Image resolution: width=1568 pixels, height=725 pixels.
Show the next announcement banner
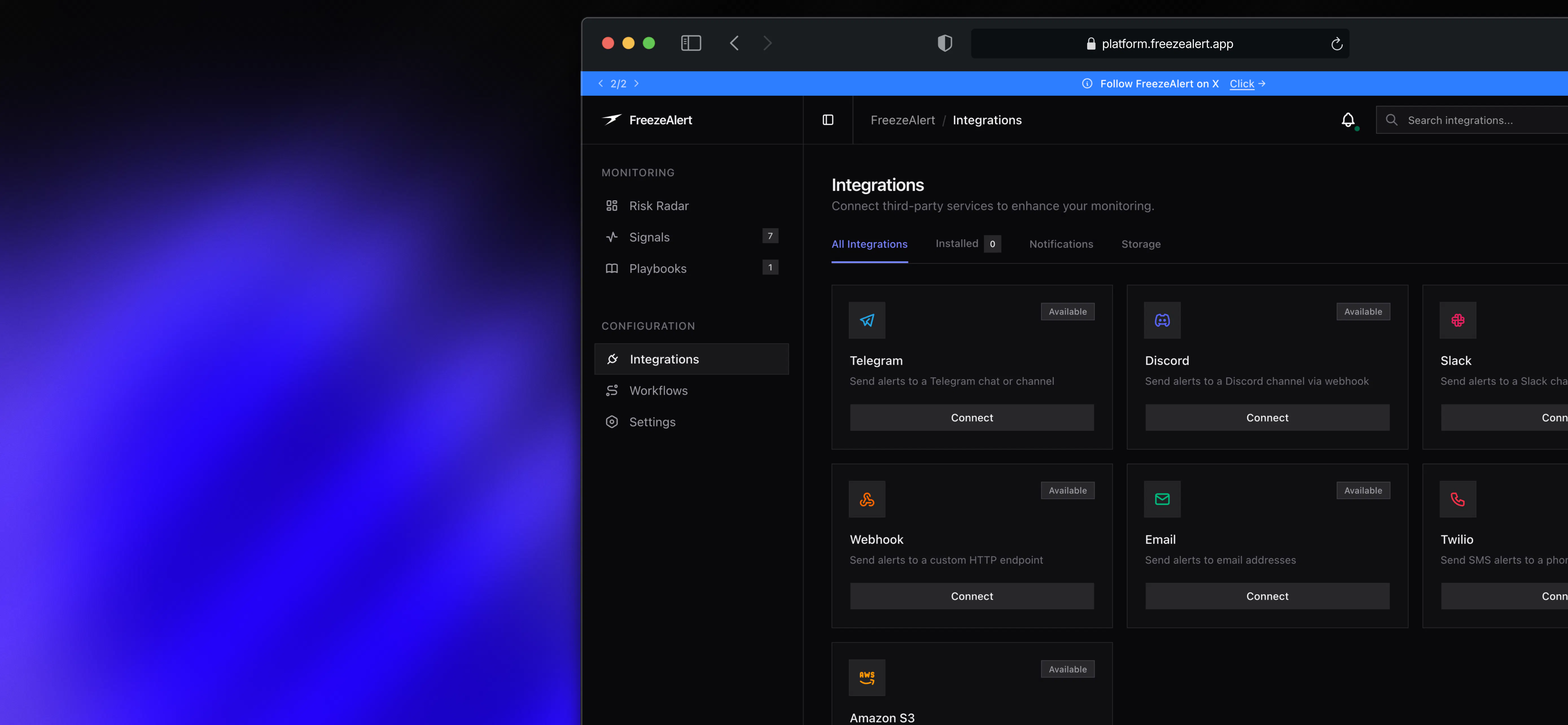pyautogui.click(x=636, y=83)
